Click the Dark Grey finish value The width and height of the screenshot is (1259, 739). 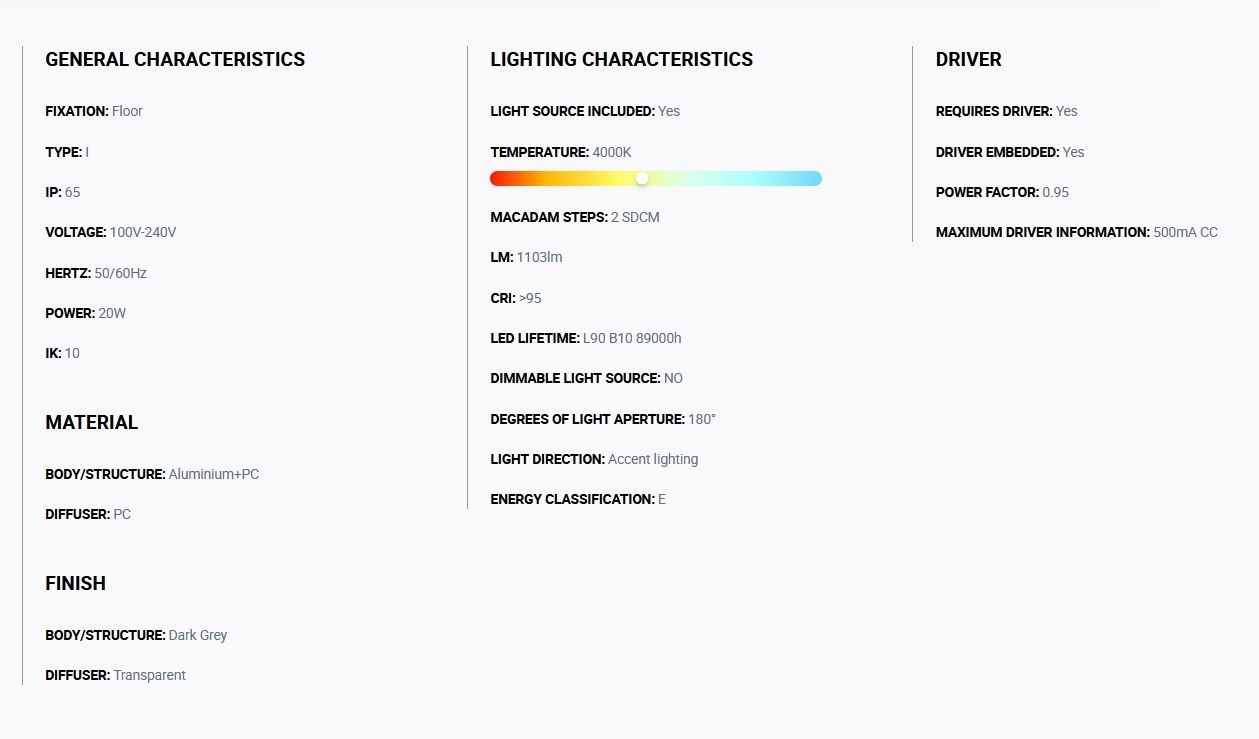(x=198, y=635)
